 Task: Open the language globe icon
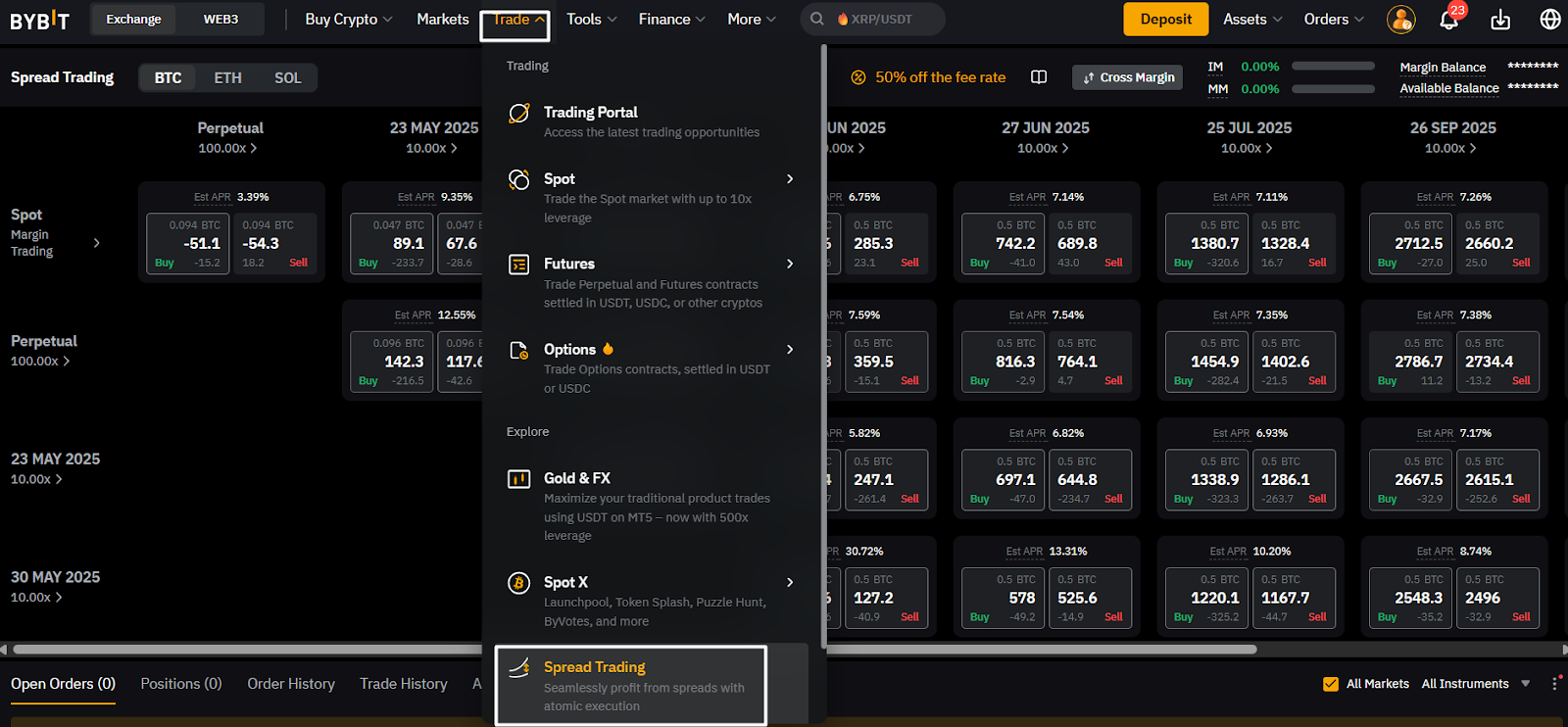pos(1550,20)
